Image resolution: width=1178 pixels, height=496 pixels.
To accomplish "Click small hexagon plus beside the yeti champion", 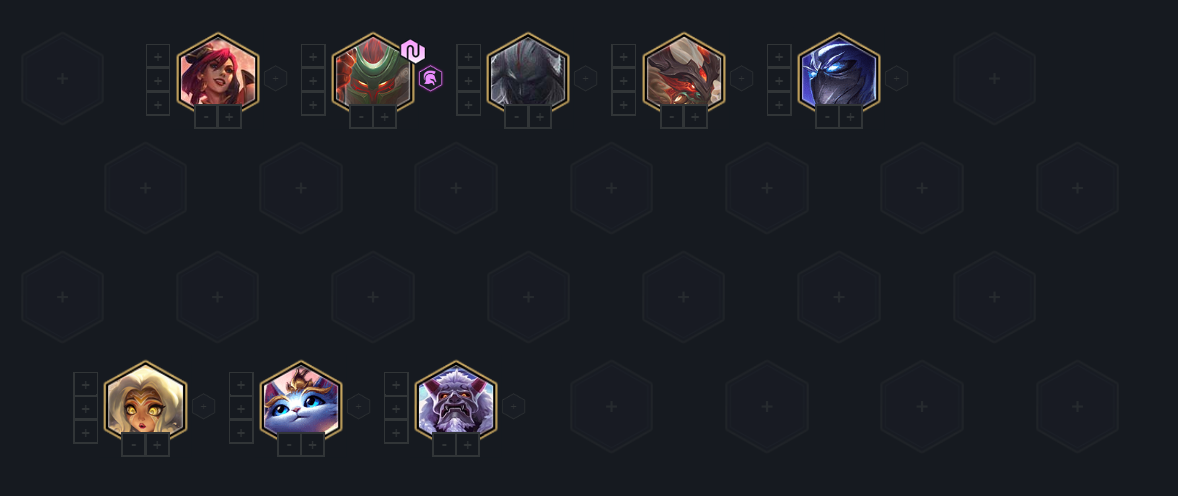I will tap(513, 407).
